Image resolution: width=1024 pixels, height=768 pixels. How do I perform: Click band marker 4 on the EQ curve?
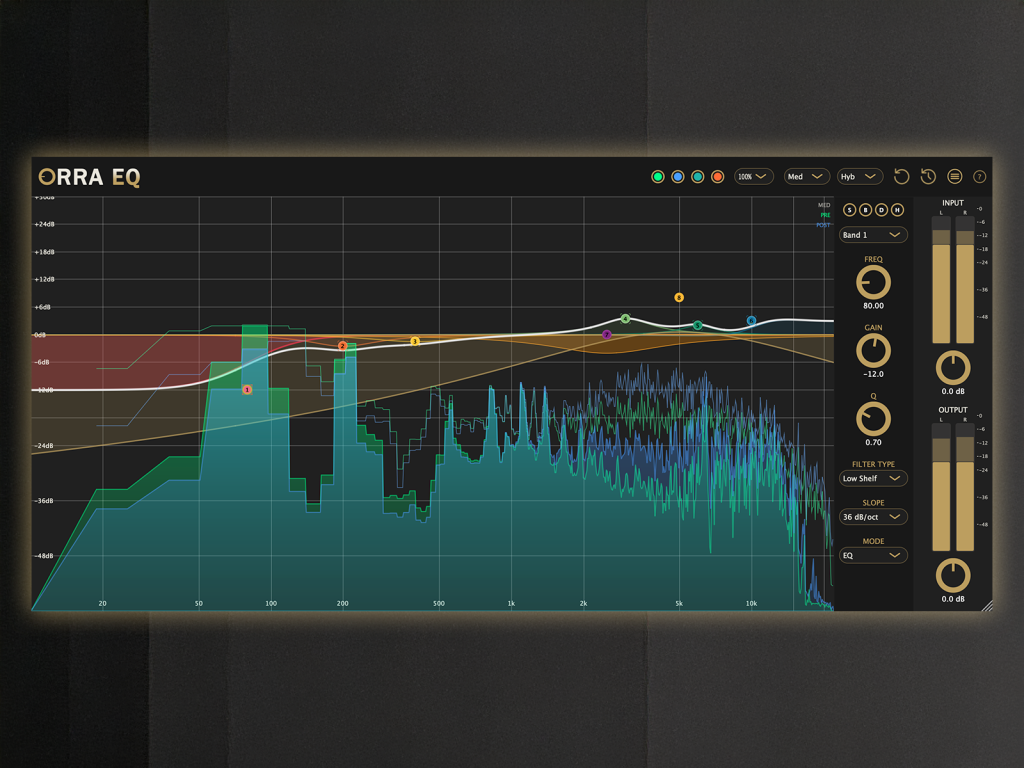pyautogui.click(x=624, y=319)
